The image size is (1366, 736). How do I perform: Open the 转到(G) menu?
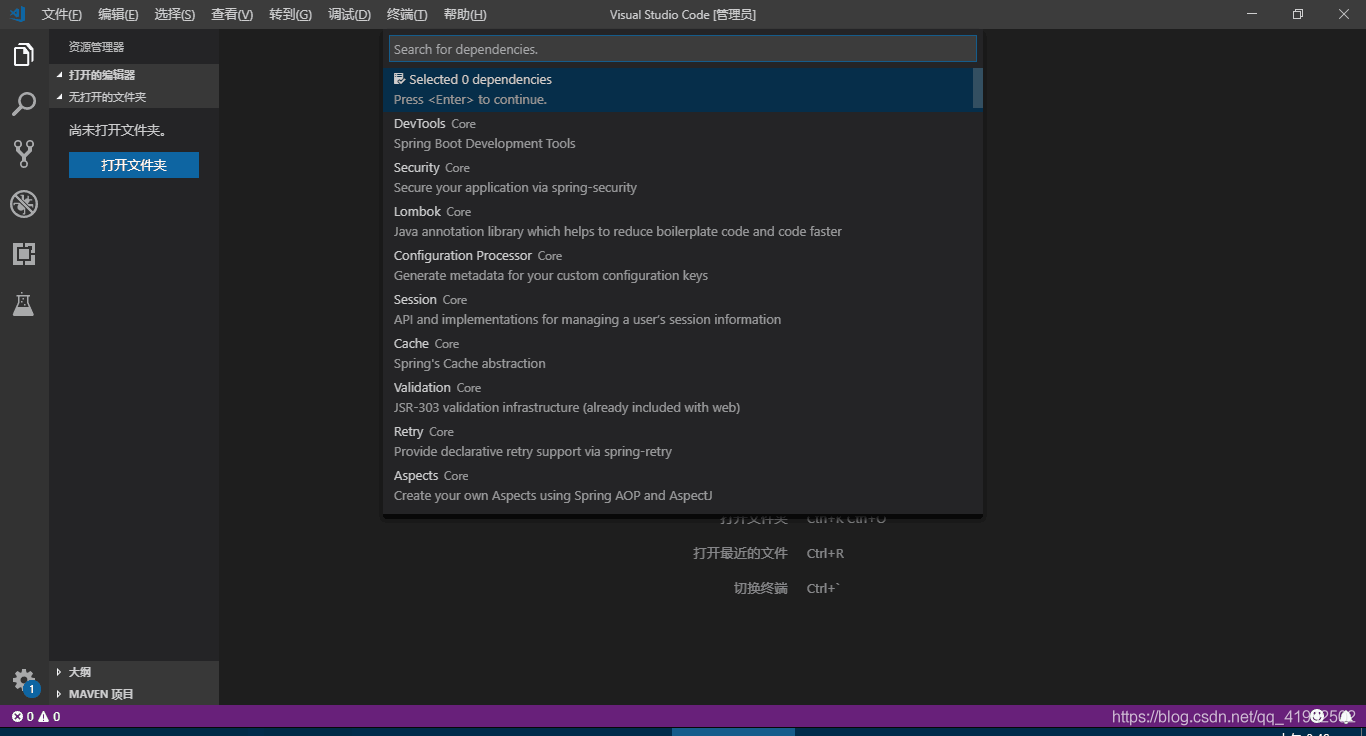pos(290,14)
